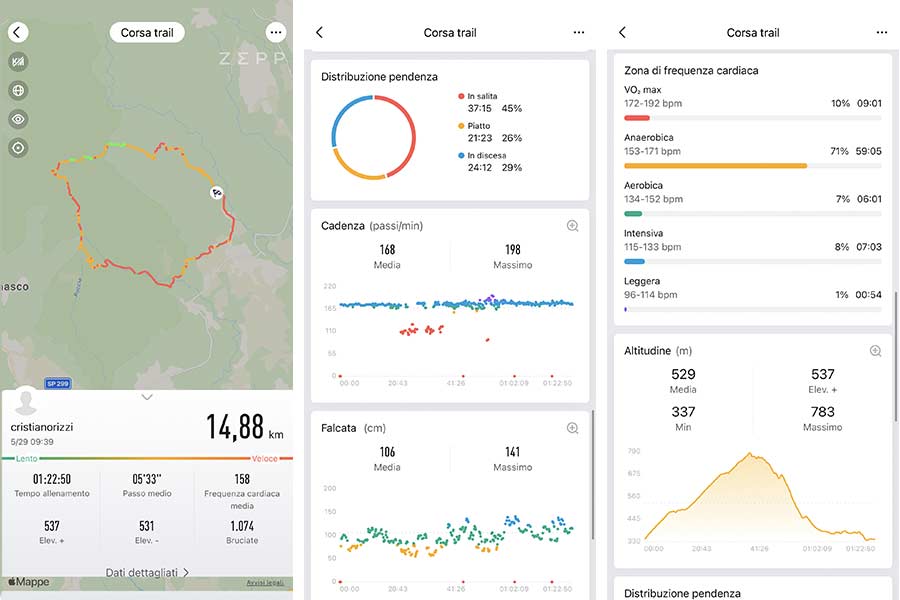This screenshot has width=900, height=600.
Task: Recenter map with the location target icon
Action: (18, 148)
